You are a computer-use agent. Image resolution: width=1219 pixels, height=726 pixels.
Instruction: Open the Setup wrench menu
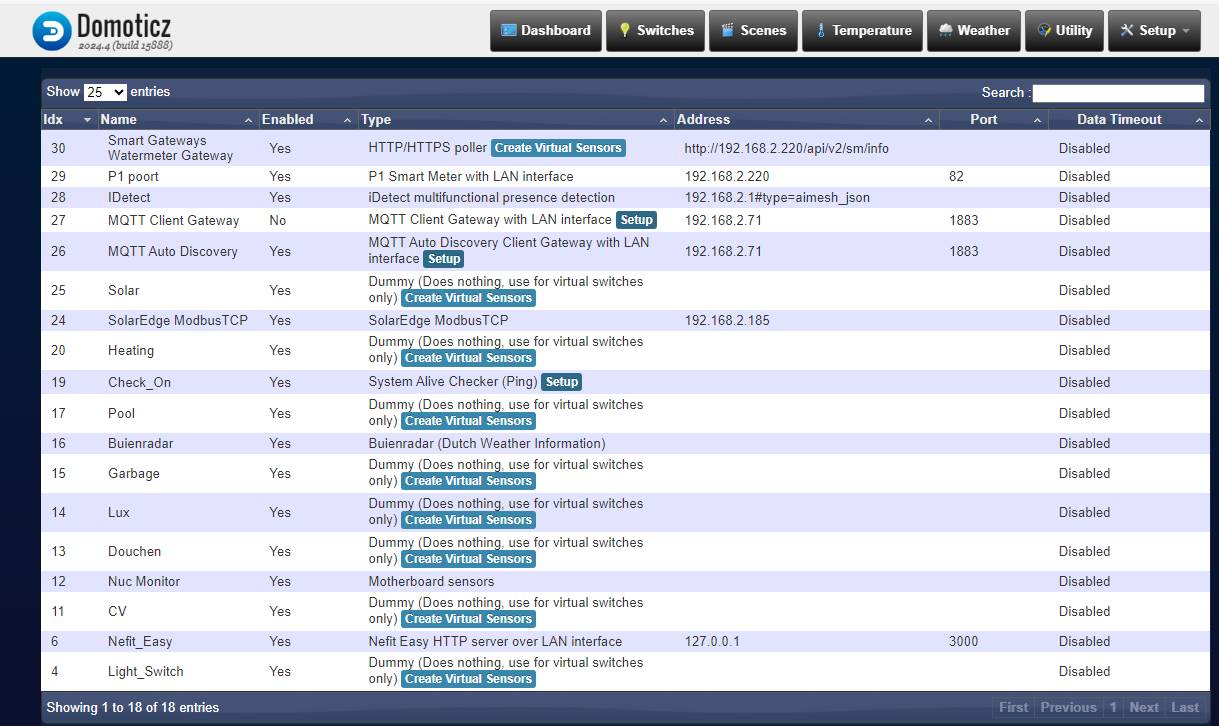click(1127, 31)
